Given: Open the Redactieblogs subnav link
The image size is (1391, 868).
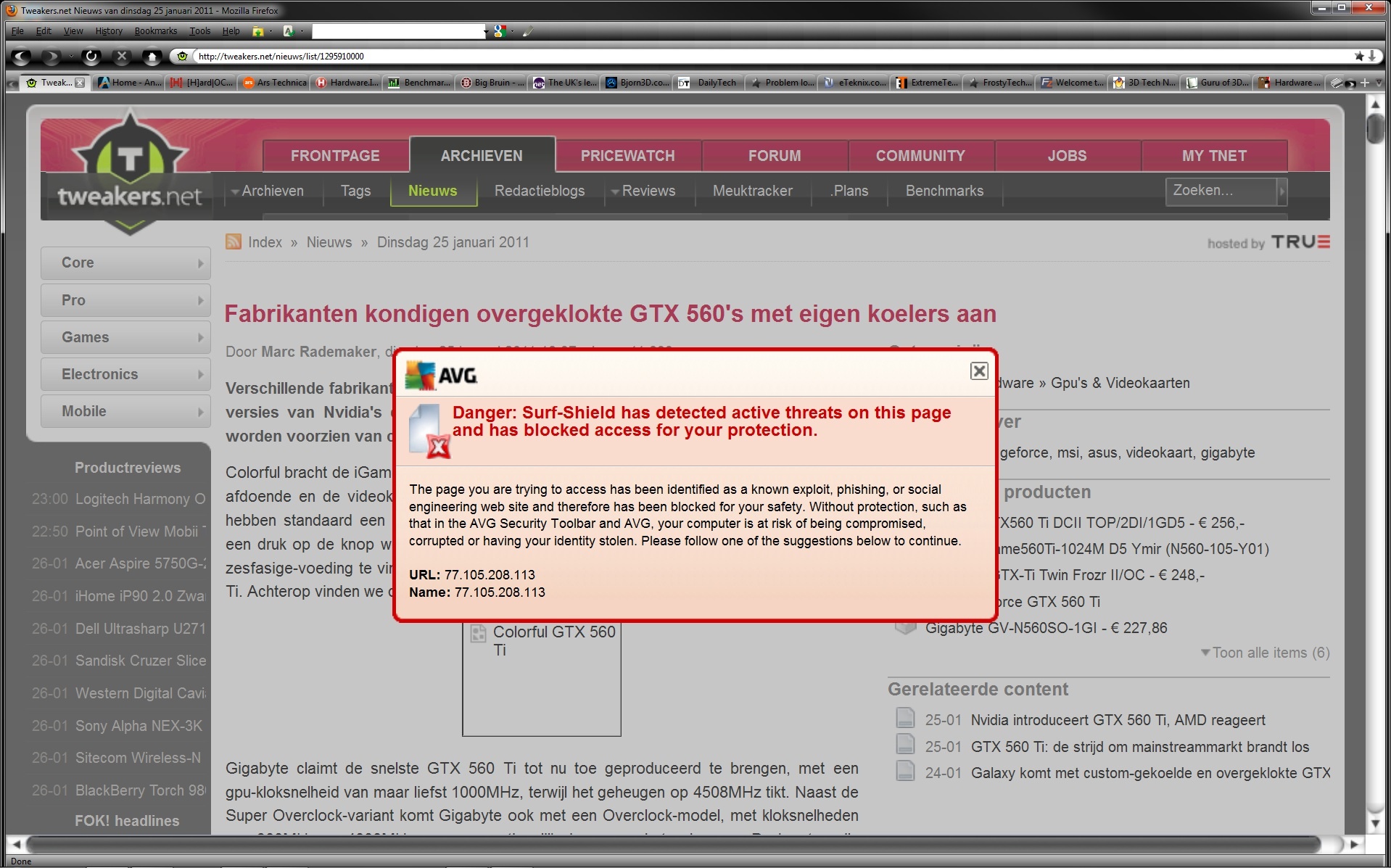Looking at the screenshot, I should pyautogui.click(x=540, y=191).
